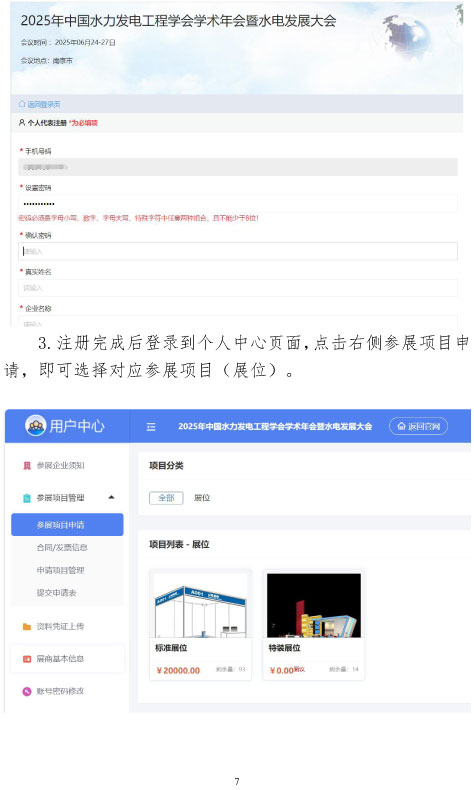Open 参展项目申请 in the sidebar

pyautogui.click(x=67, y=524)
